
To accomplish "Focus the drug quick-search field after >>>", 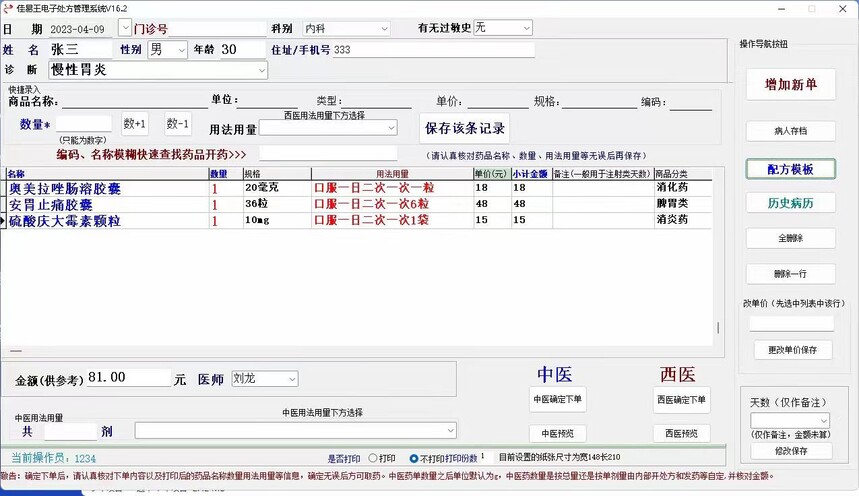I will (x=328, y=154).
